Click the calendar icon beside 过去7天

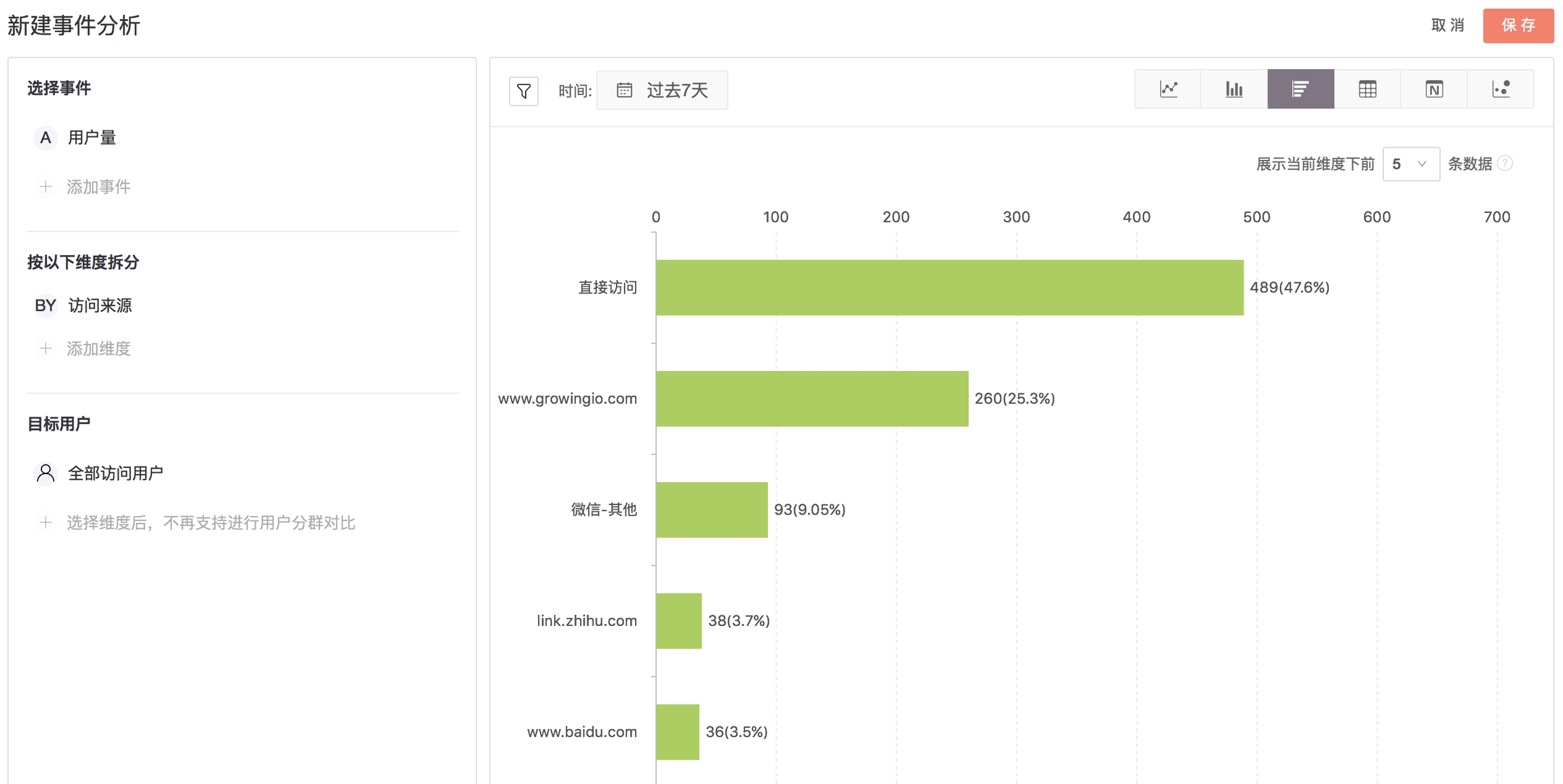[x=624, y=90]
